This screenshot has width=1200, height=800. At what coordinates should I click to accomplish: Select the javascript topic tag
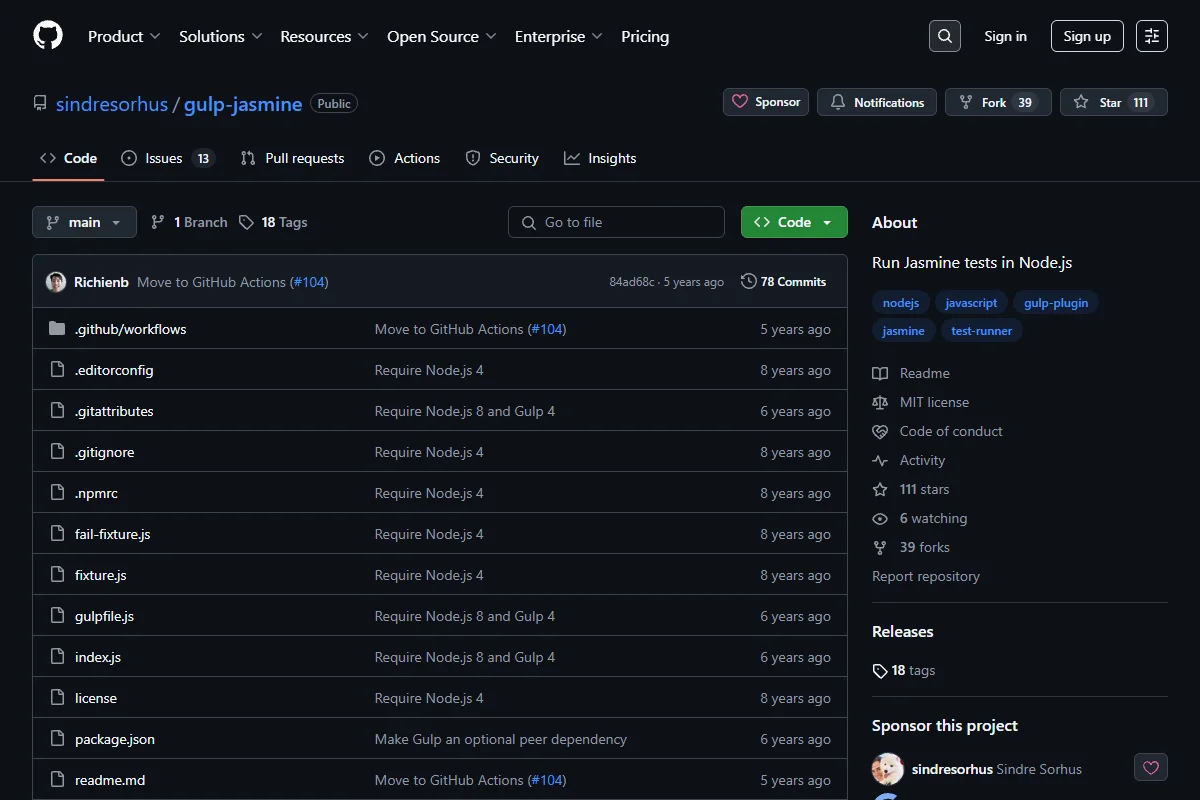pos(971,302)
